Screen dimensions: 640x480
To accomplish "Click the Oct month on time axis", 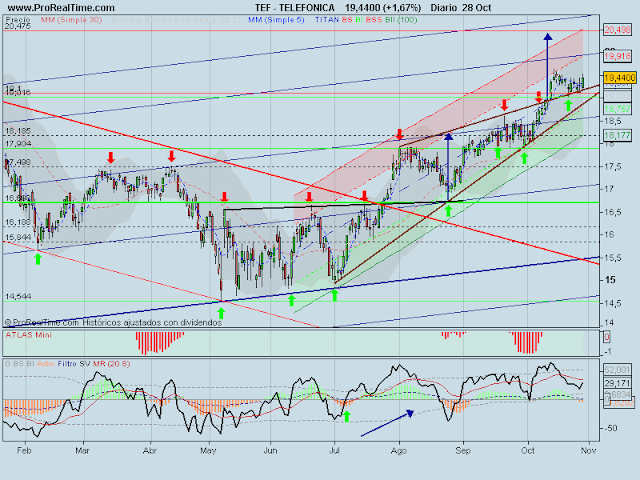I will coord(528,451).
